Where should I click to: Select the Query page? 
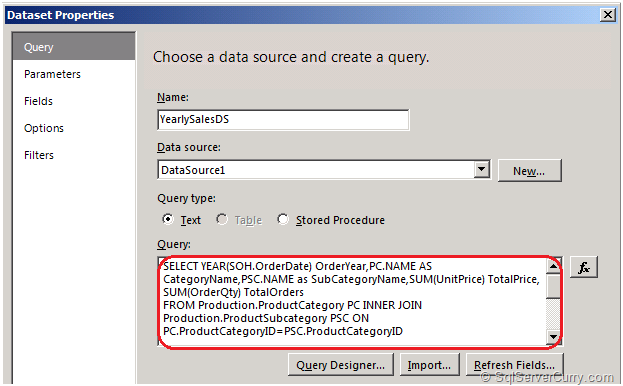tap(74, 47)
